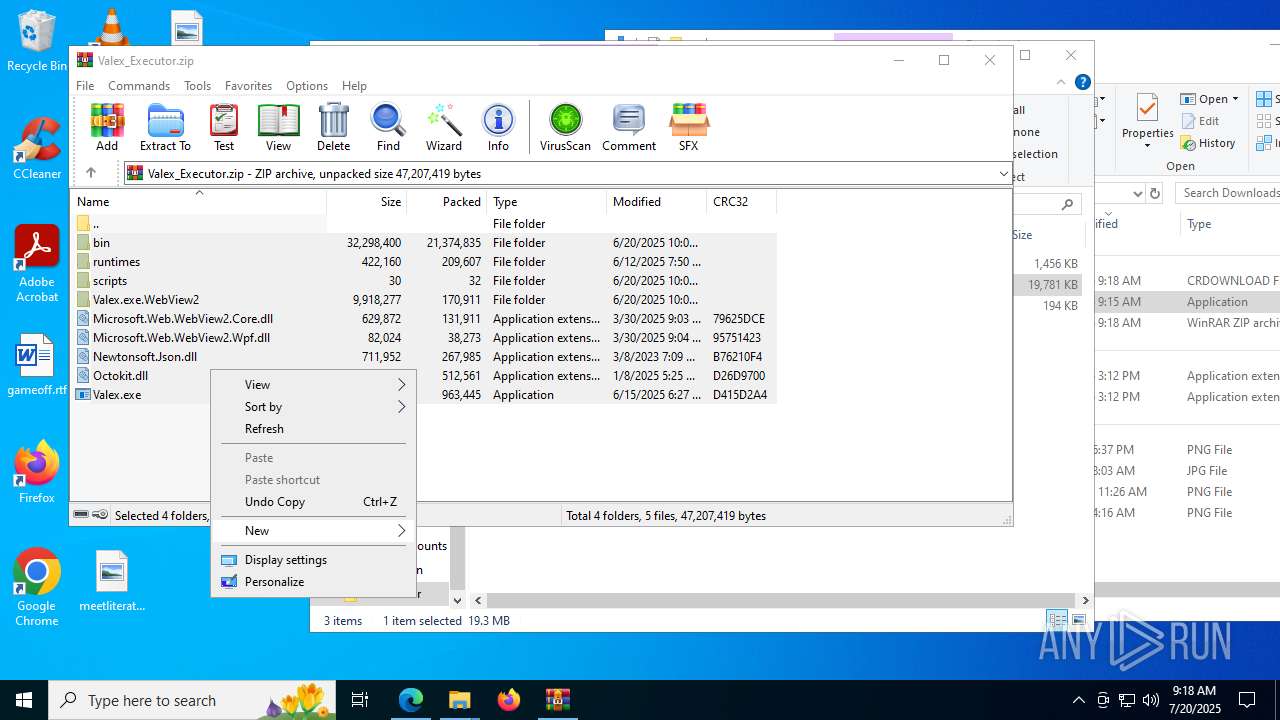
Task: Start VirusScan on the archive
Action: (566, 127)
